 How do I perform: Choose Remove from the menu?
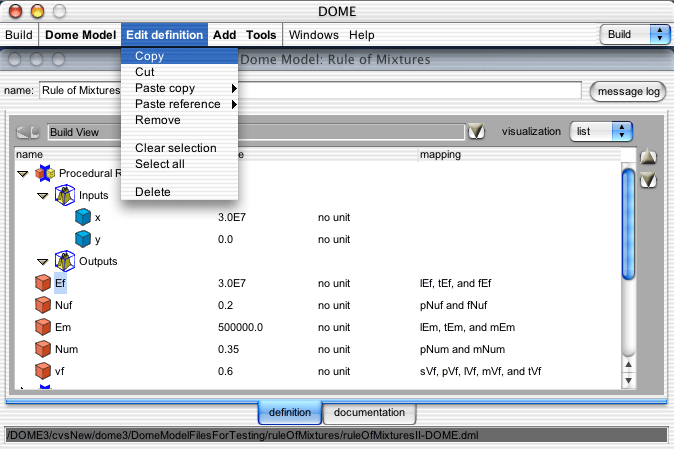[x=179, y=120]
